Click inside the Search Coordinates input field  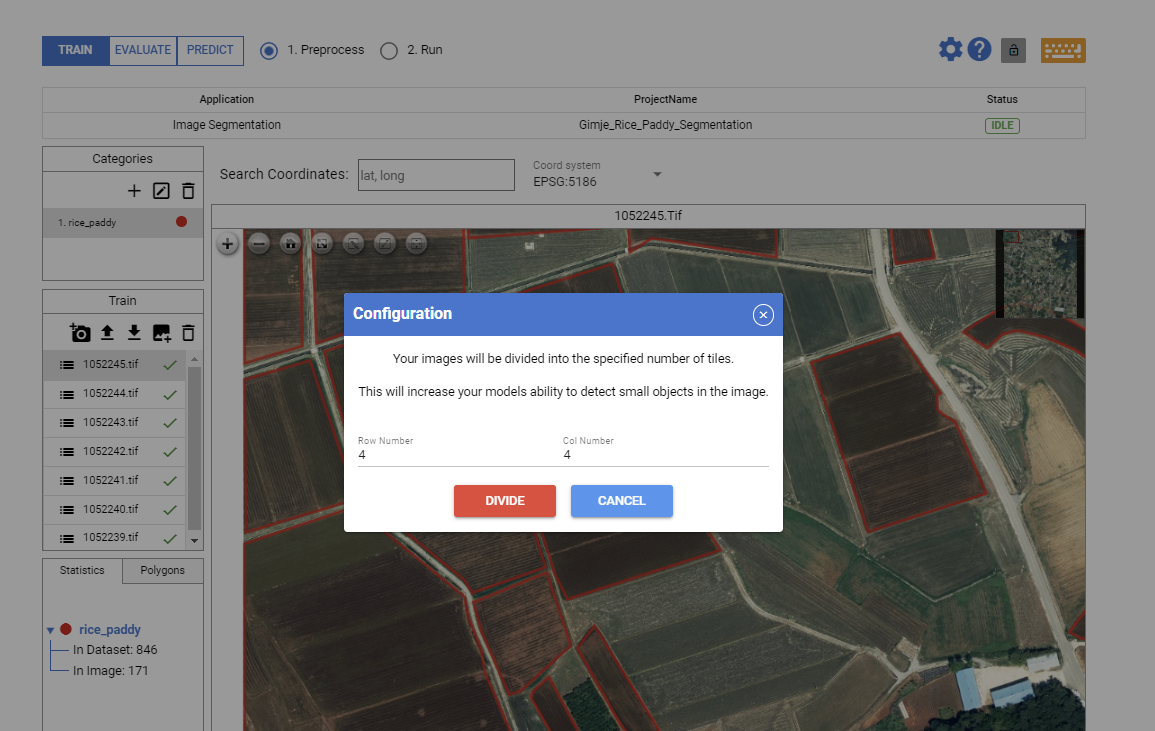(436, 174)
